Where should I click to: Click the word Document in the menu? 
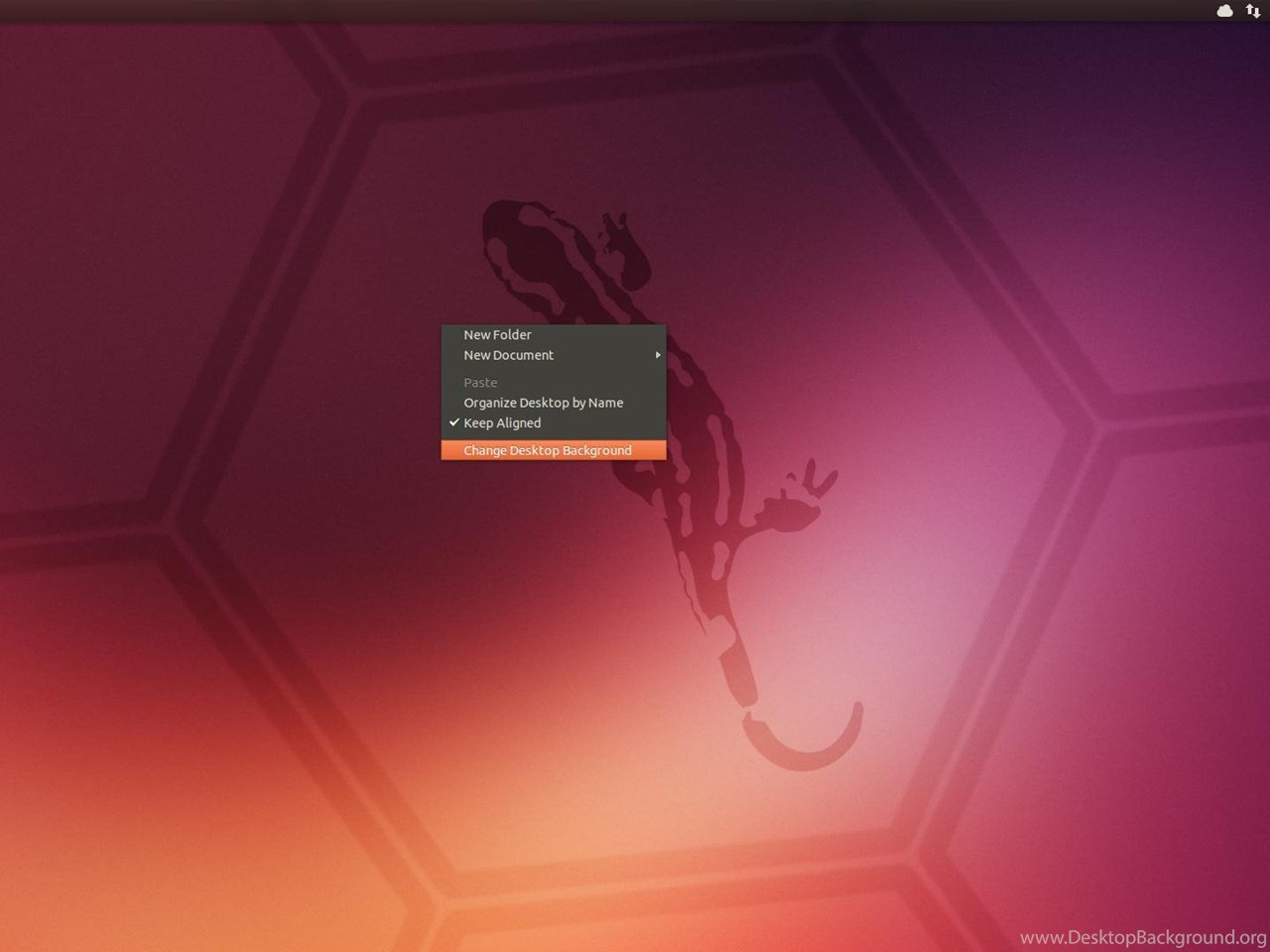click(x=524, y=355)
